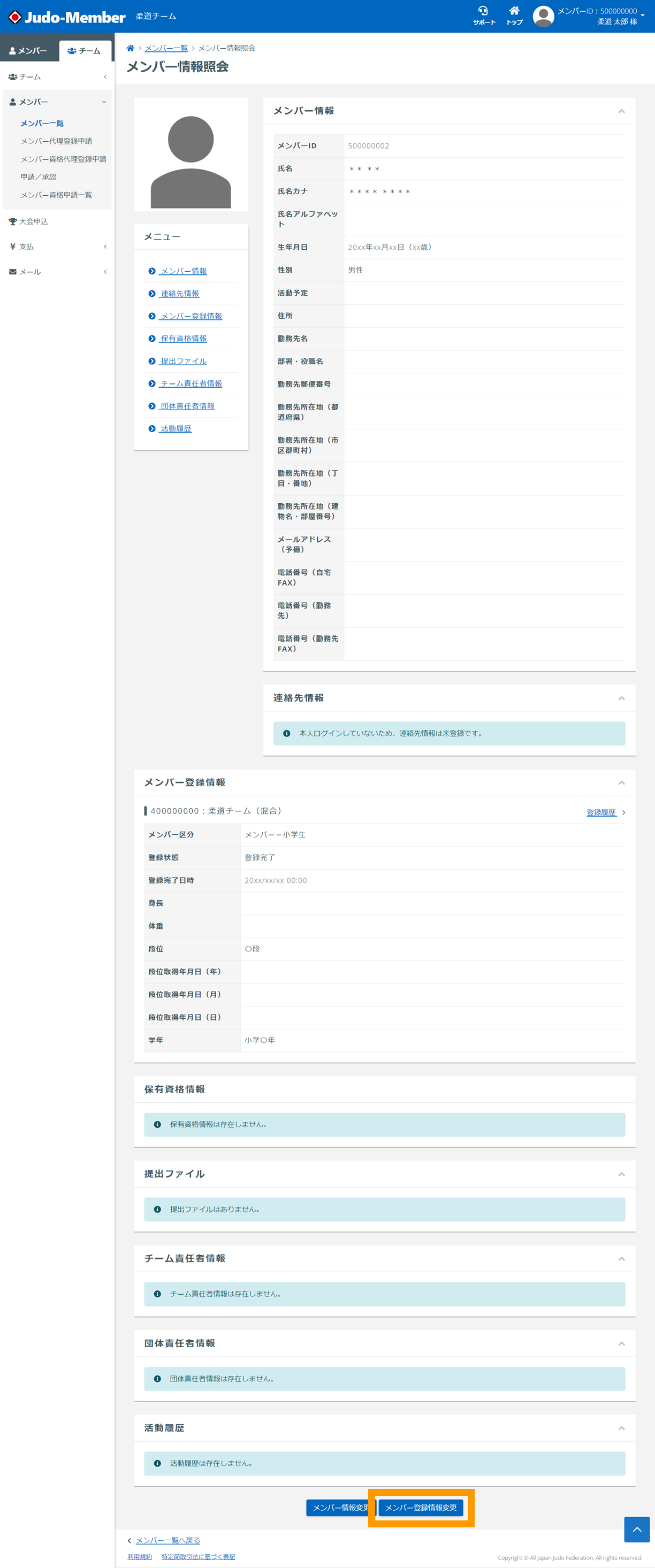This screenshot has width=655, height=1568.
Task: Collapse the 連絡先情報 panel
Action: [621, 698]
